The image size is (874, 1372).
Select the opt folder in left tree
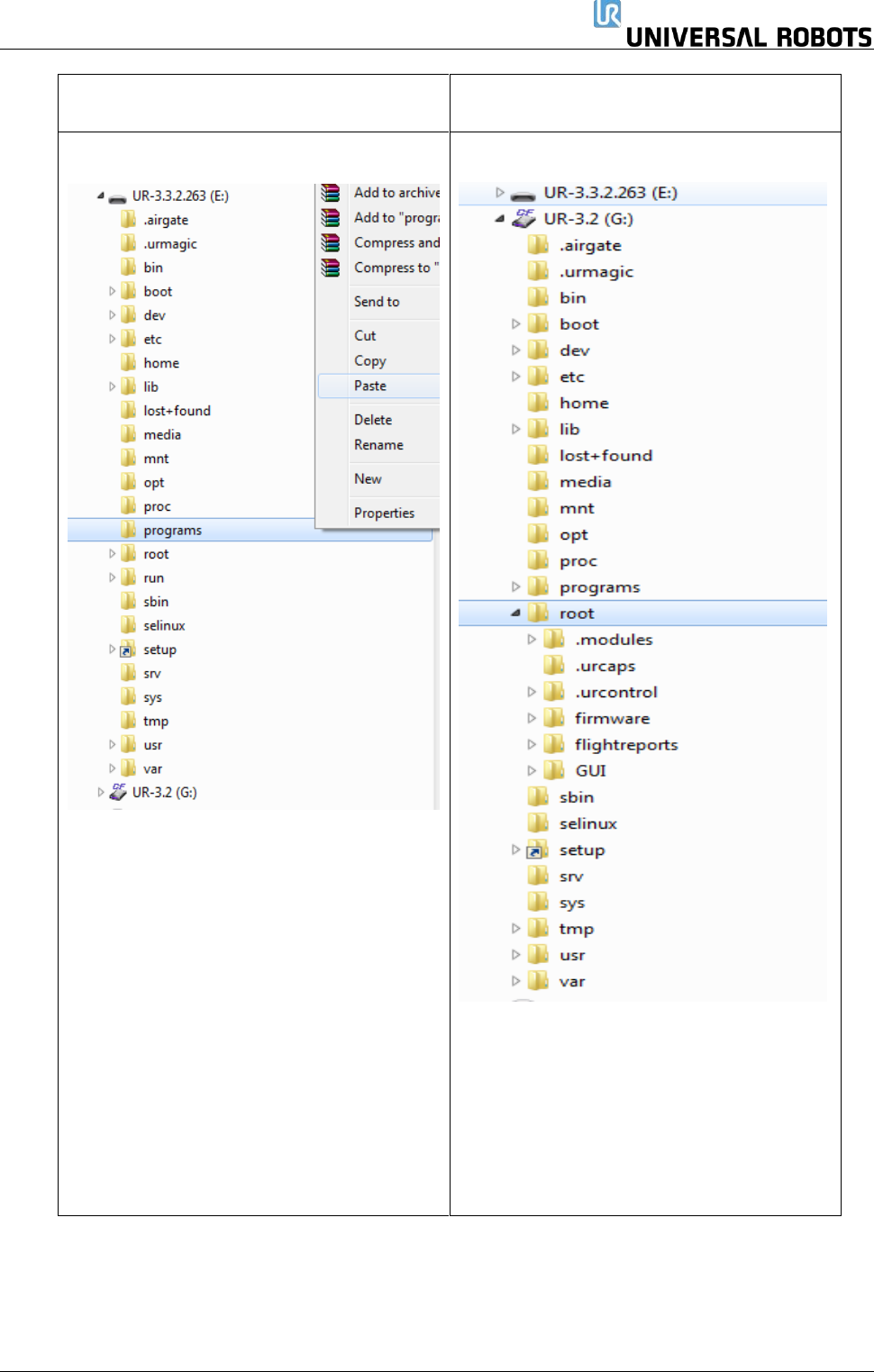pyautogui.click(x=154, y=482)
